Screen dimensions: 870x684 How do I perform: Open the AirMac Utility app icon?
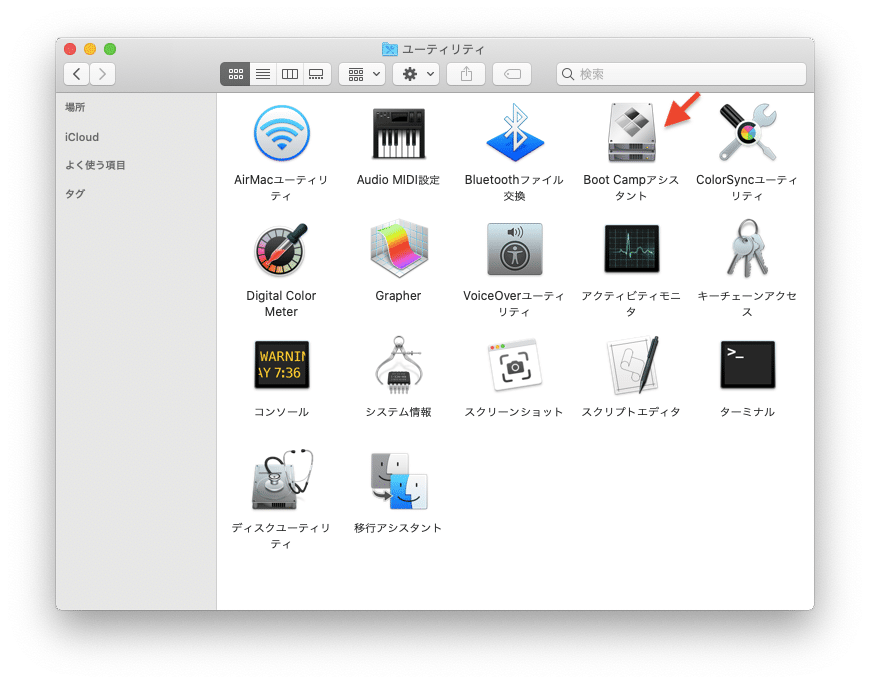click(281, 133)
